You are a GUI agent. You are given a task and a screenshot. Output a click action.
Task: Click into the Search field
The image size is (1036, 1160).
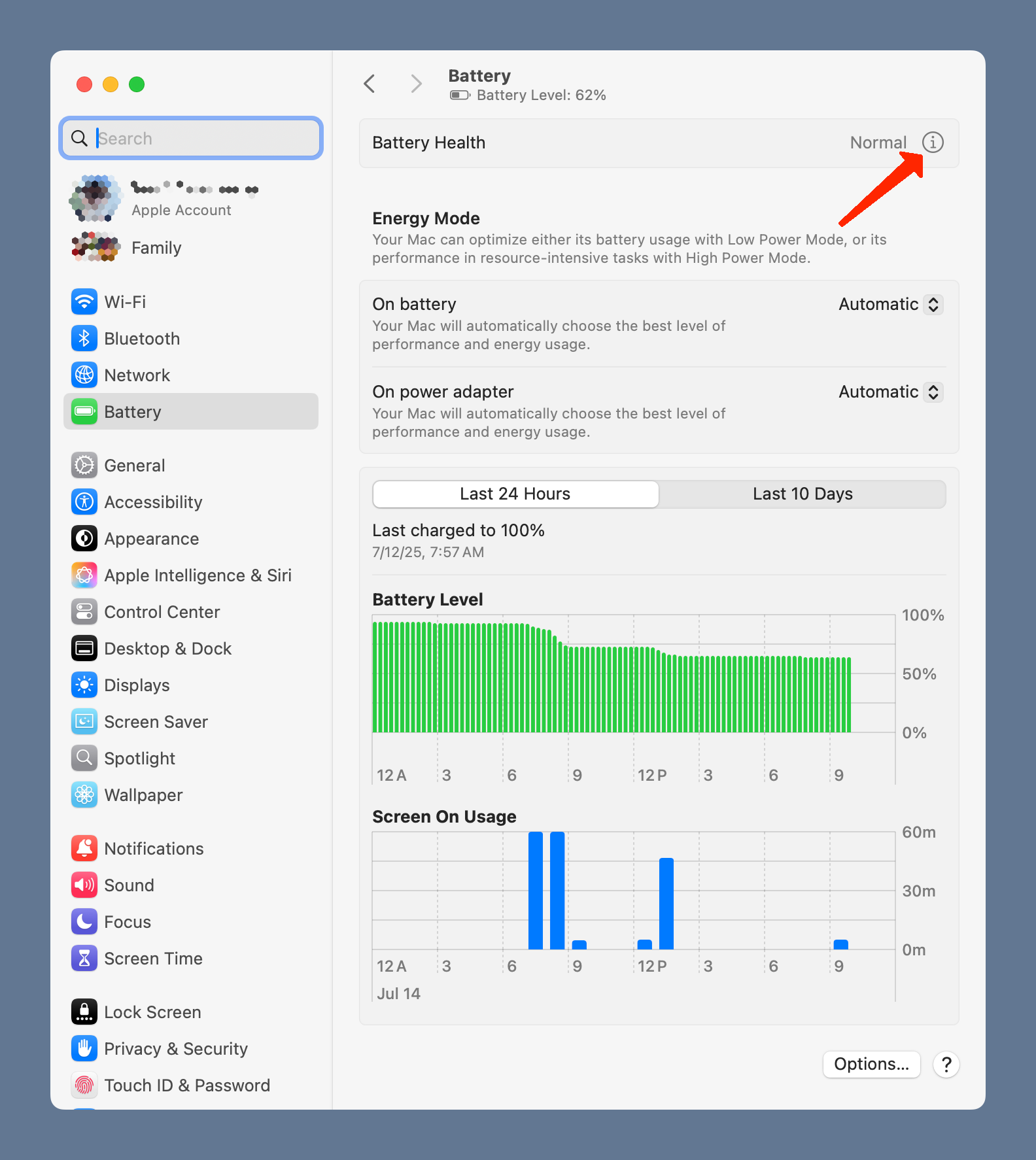click(191, 139)
